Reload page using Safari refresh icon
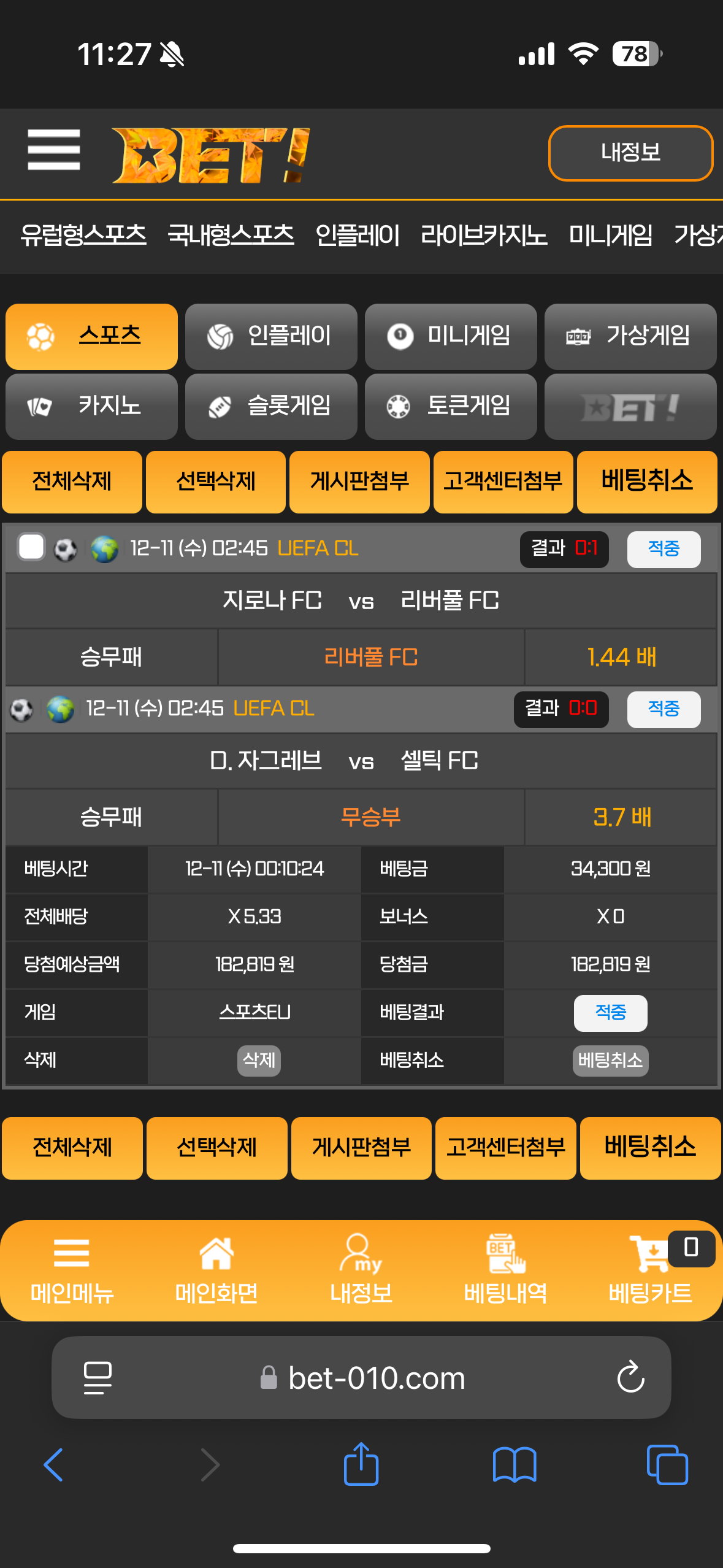The image size is (723, 1568). [x=630, y=1378]
